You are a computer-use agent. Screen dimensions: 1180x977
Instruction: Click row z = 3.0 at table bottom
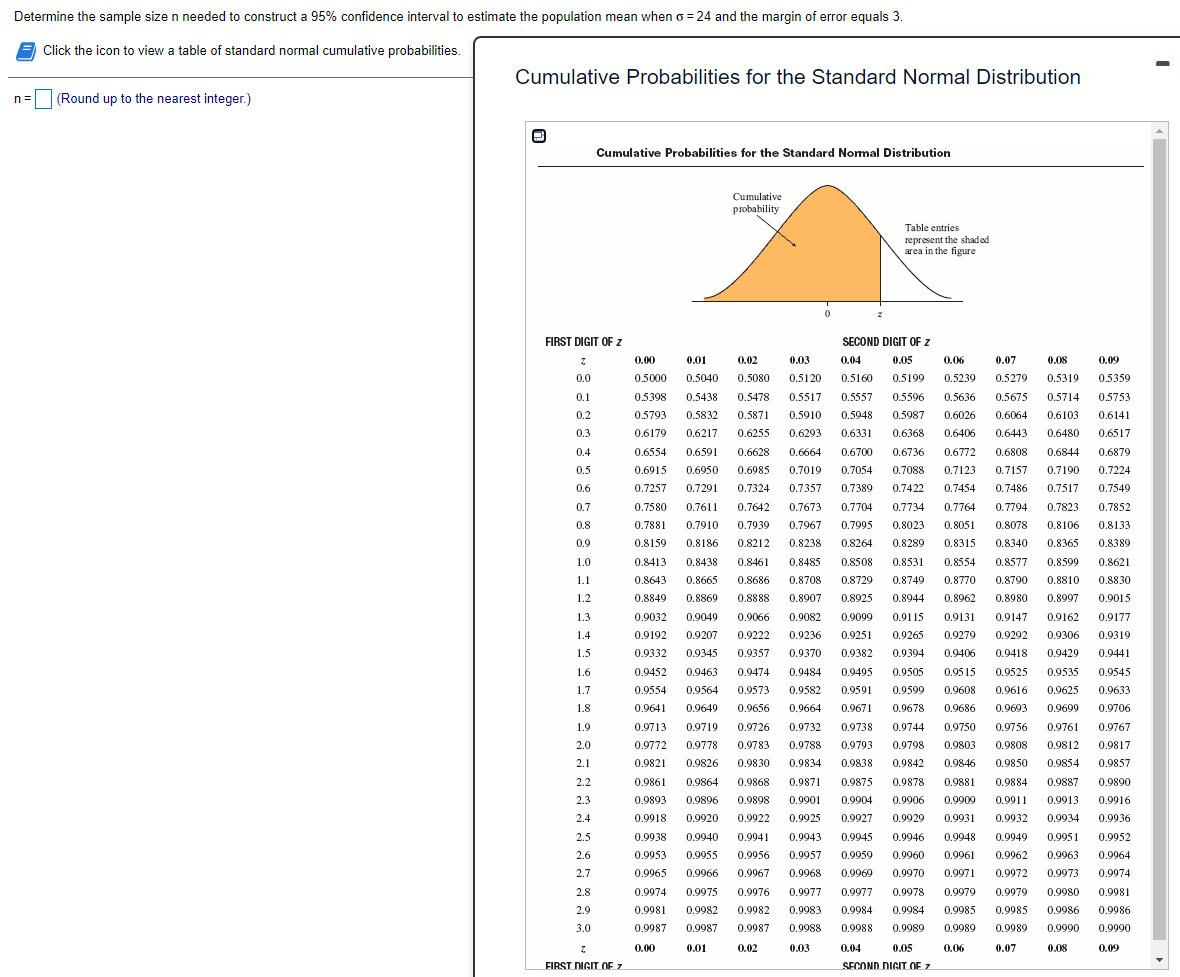pyautogui.click(x=582, y=927)
